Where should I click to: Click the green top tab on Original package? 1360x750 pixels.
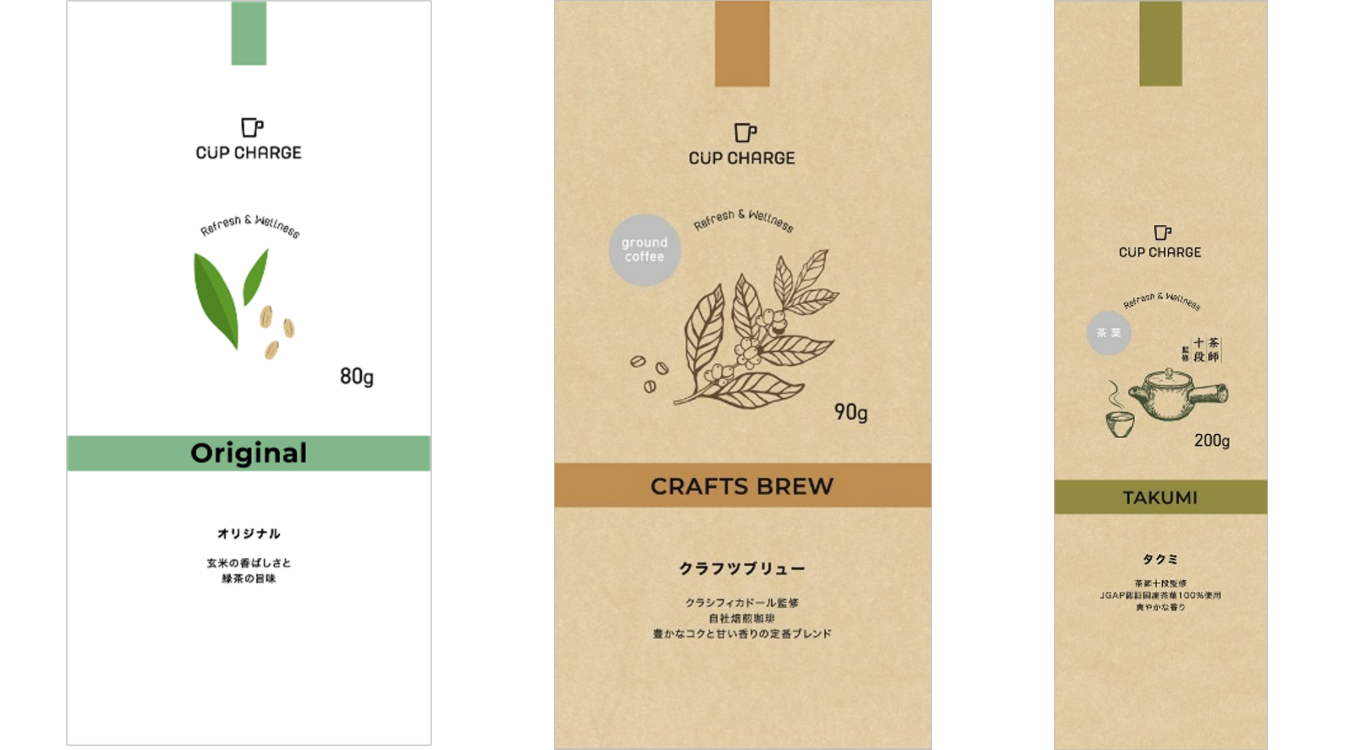click(x=249, y=33)
